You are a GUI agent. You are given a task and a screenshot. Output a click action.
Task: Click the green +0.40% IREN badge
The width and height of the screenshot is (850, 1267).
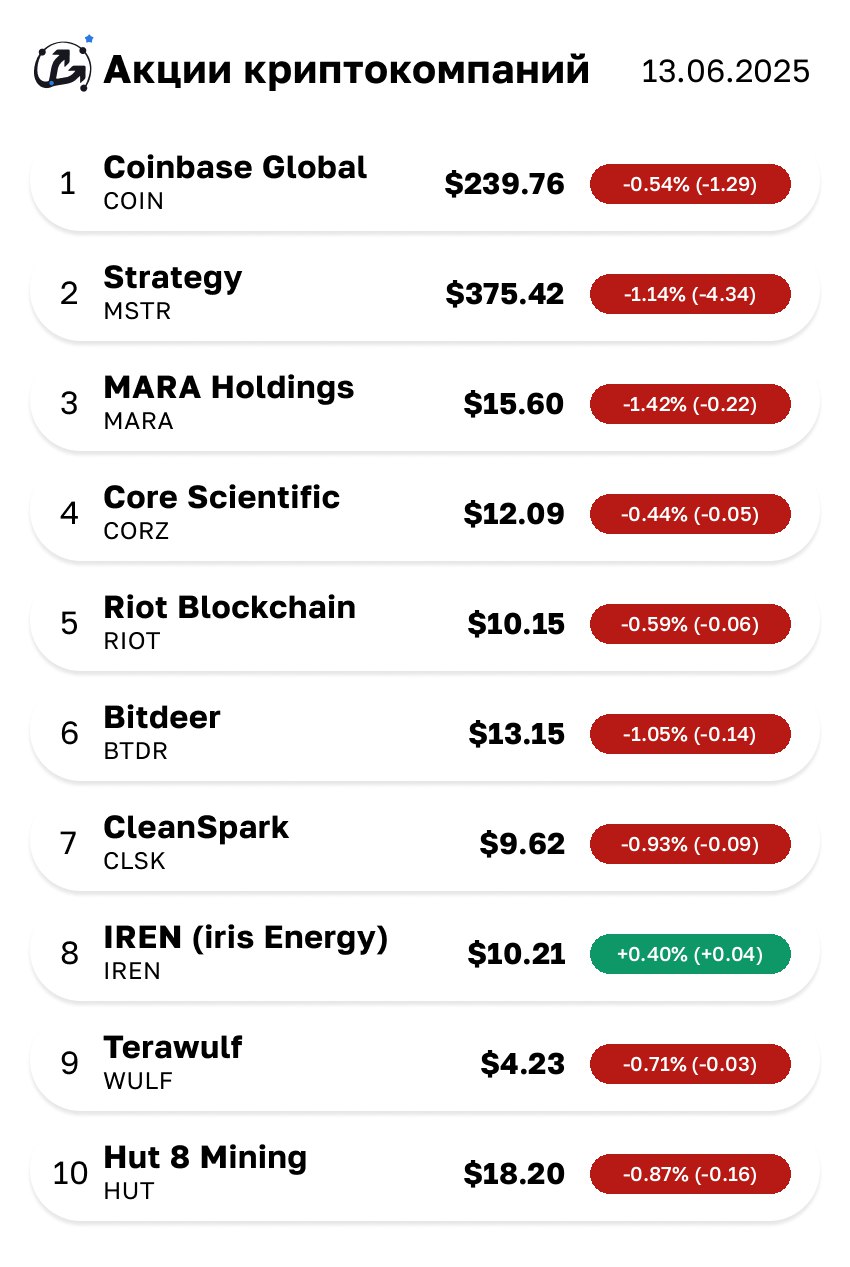[690, 954]
